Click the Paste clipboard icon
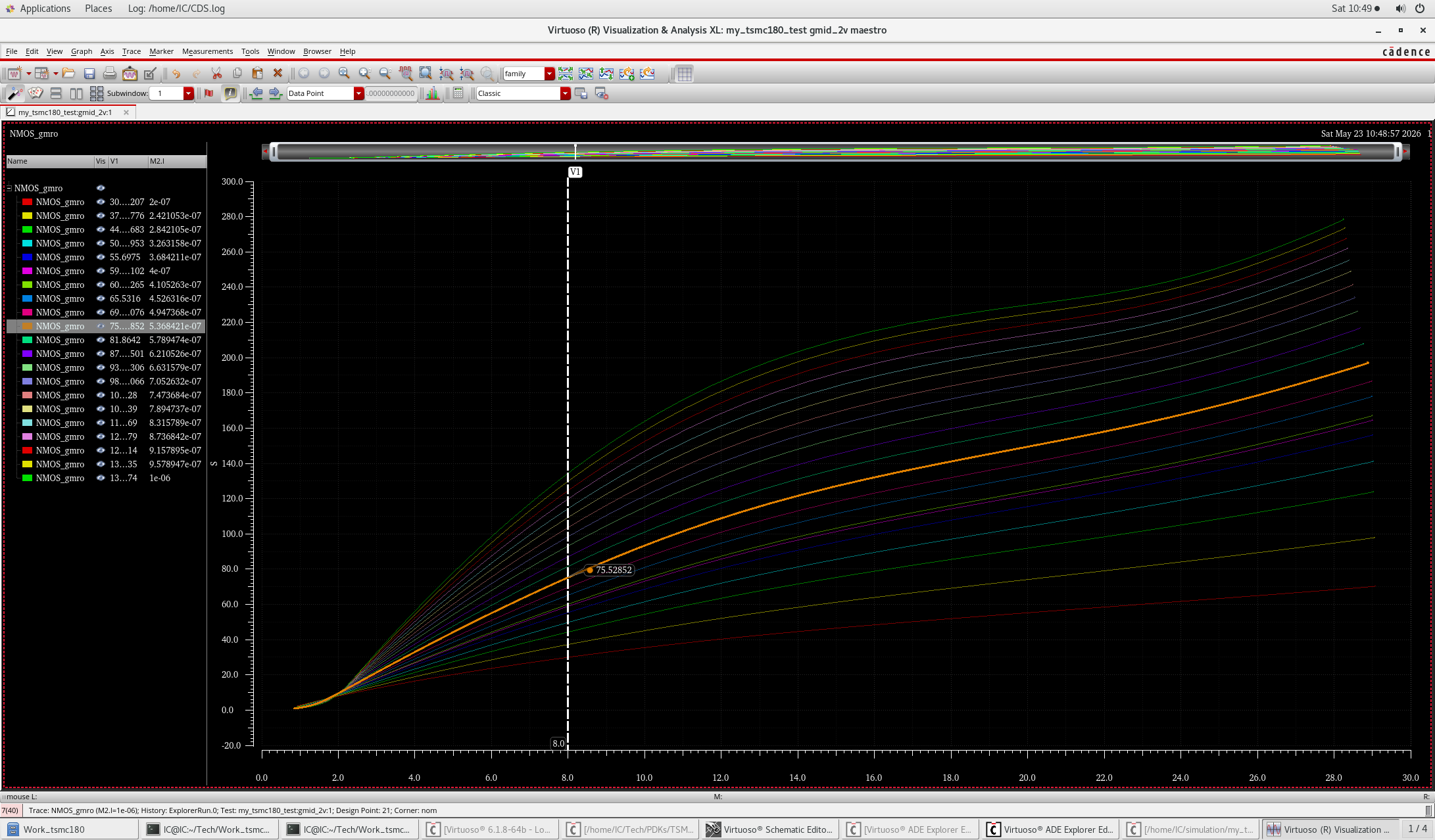The height and width of the screenshot is (840, 1435). click(x=257, y=74)
